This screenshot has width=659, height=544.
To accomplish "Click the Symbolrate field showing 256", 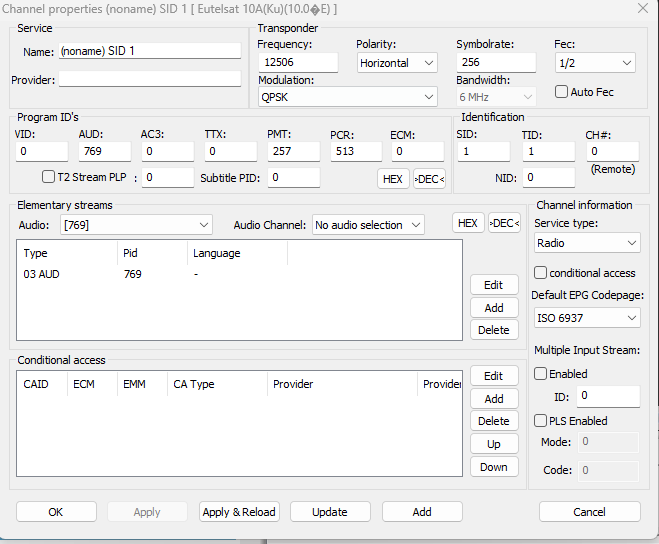I will pyautogui.click(x=496, y=63).
